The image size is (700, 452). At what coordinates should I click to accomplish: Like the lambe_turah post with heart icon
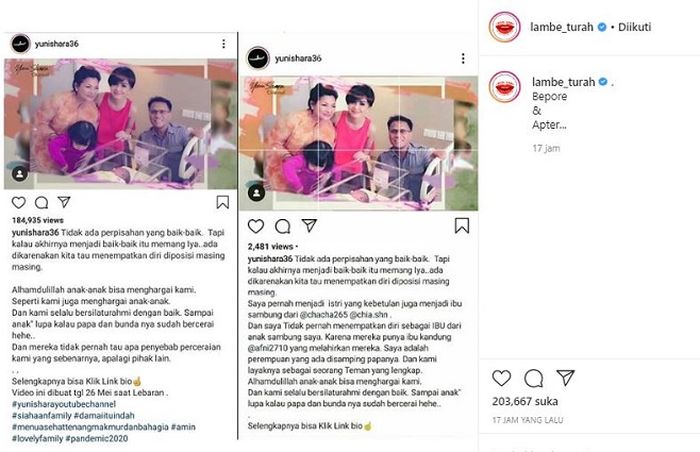point(501,378)
